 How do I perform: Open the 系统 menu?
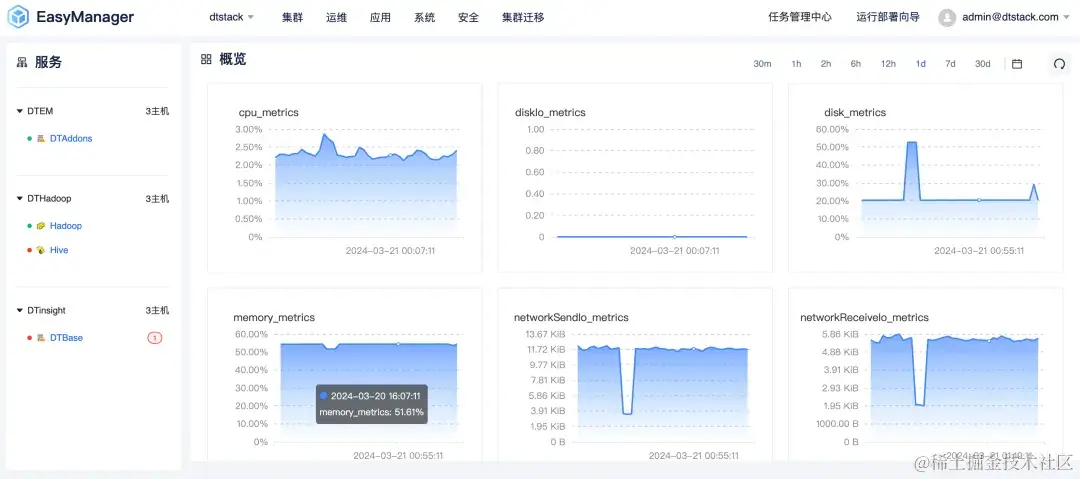point(424,17)
